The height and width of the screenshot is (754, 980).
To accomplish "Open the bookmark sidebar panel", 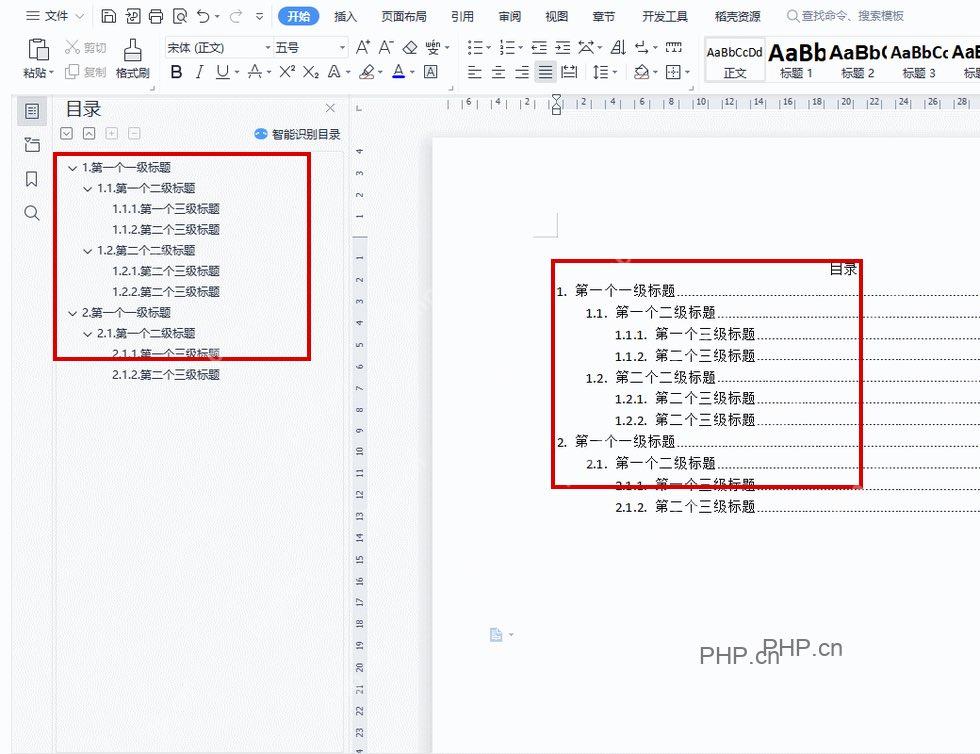I will coord(31,179).
